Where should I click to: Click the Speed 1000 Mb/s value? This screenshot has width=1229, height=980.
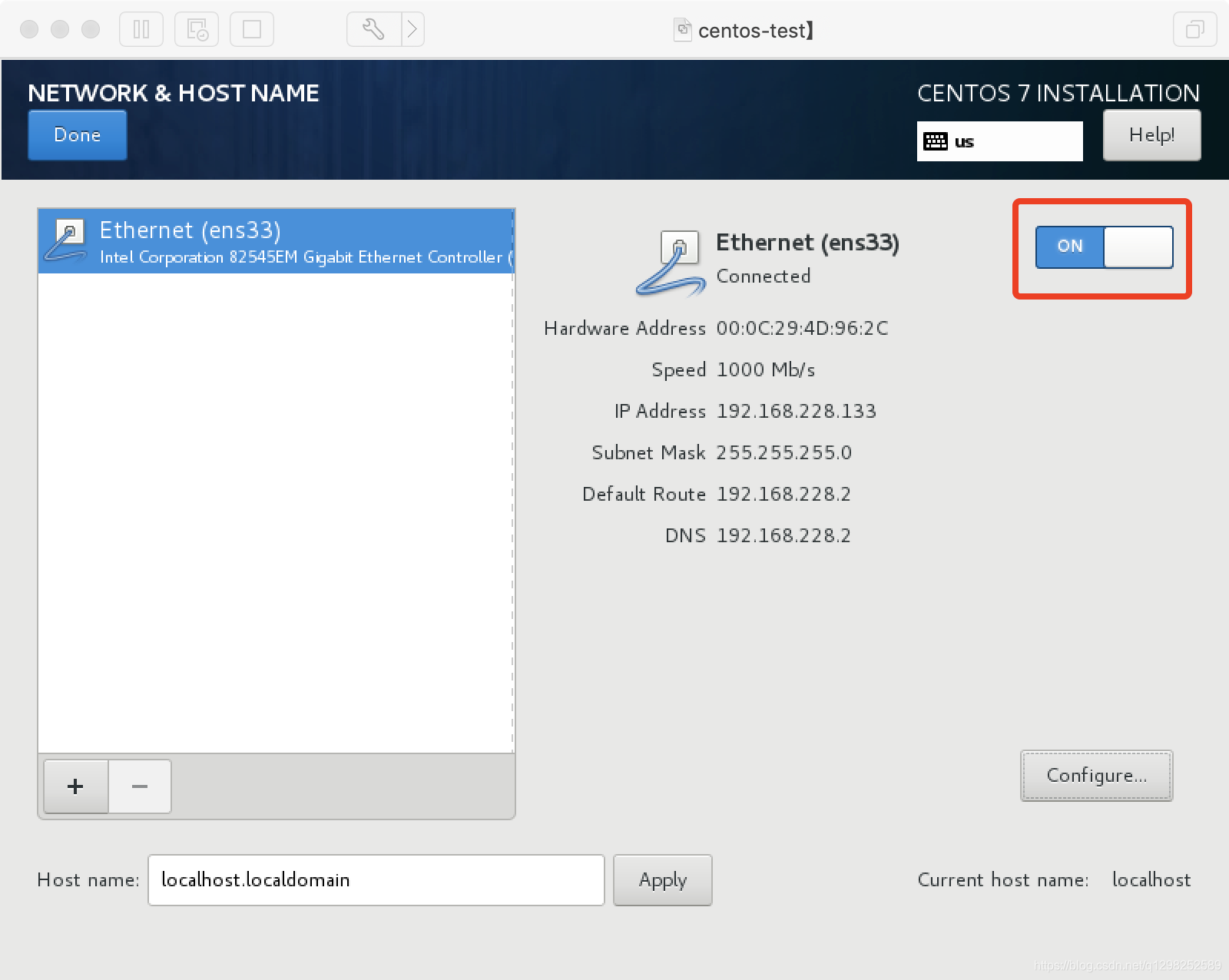[766, 369]
